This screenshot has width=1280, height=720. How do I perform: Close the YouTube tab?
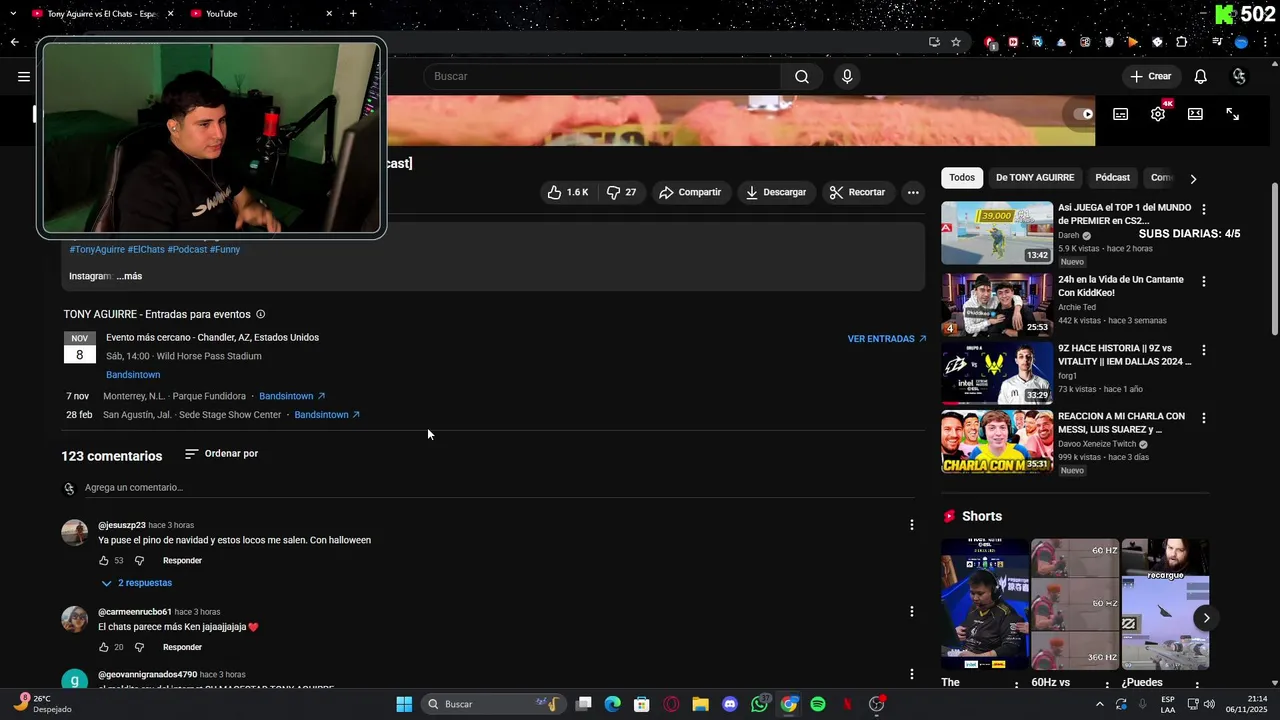pyautogui.click(x=329, y=13)
